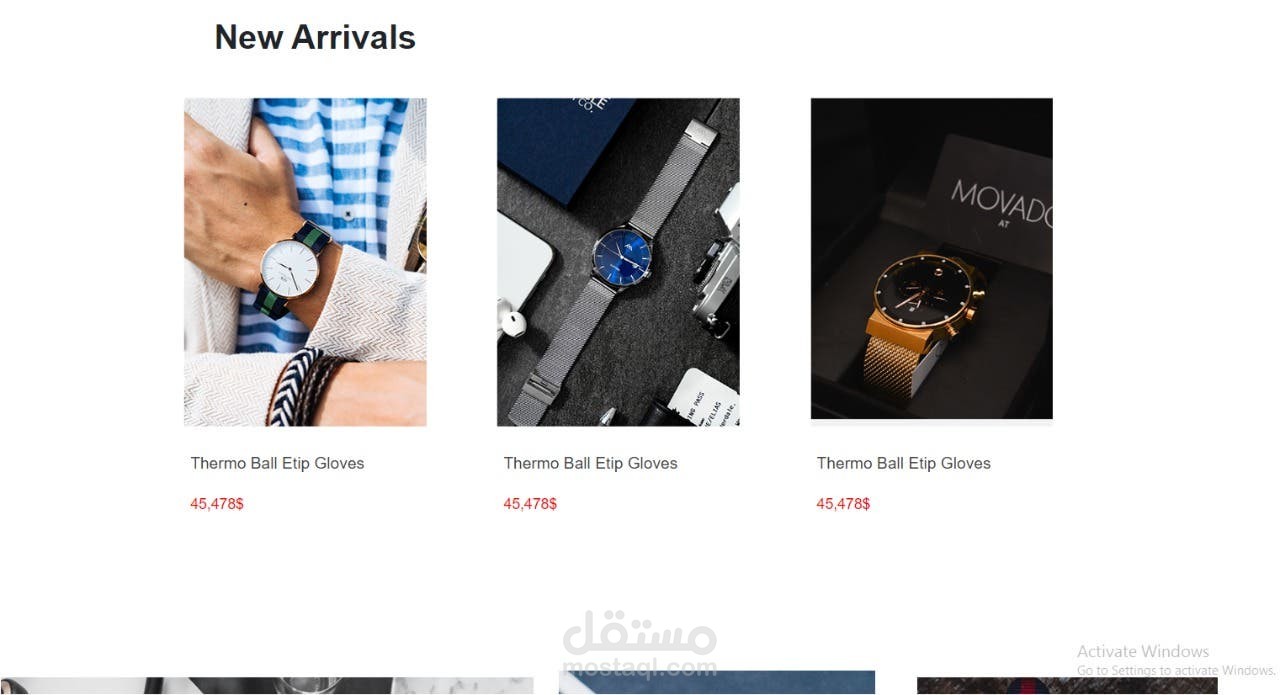Click the Activate Windows notice title
Viewport: 1280px width, 695px height.
[x=1143, y=651]
